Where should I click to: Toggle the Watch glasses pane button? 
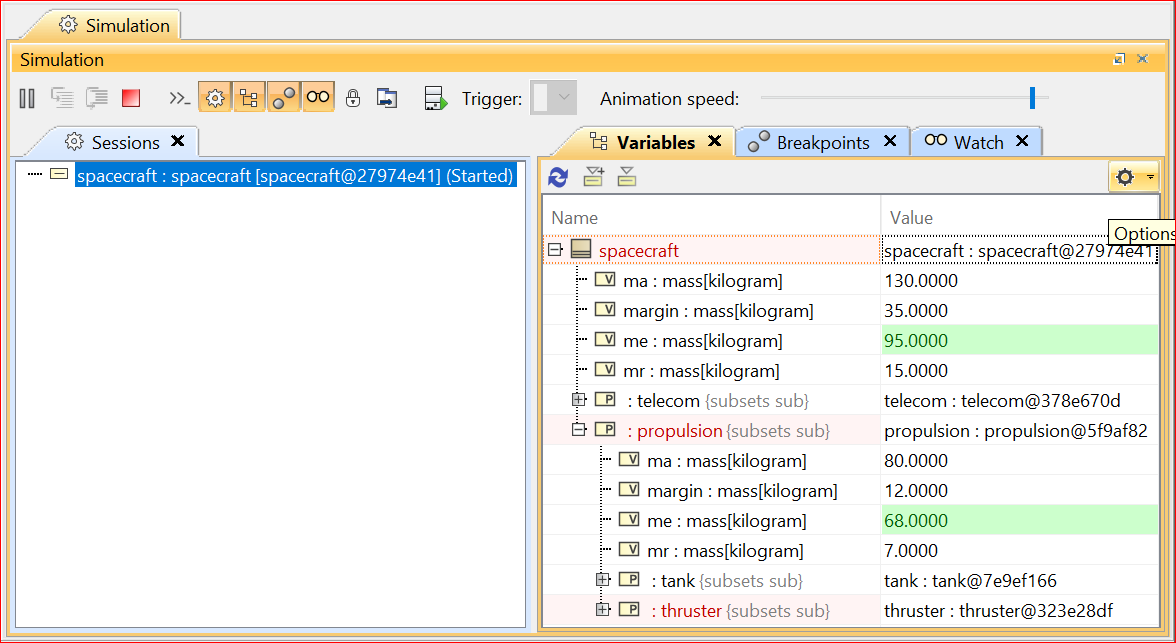coord(318,98)
